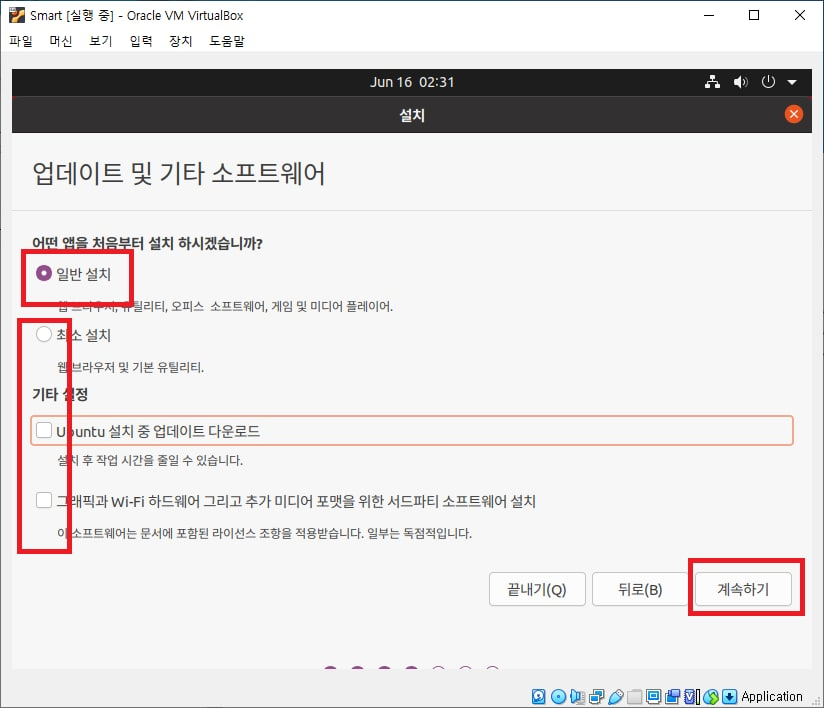Screen dimensions: 824x708
Task: Click the Ubuntu volume speaker icon
Action: pyautogui.click(x=740, y=82)
